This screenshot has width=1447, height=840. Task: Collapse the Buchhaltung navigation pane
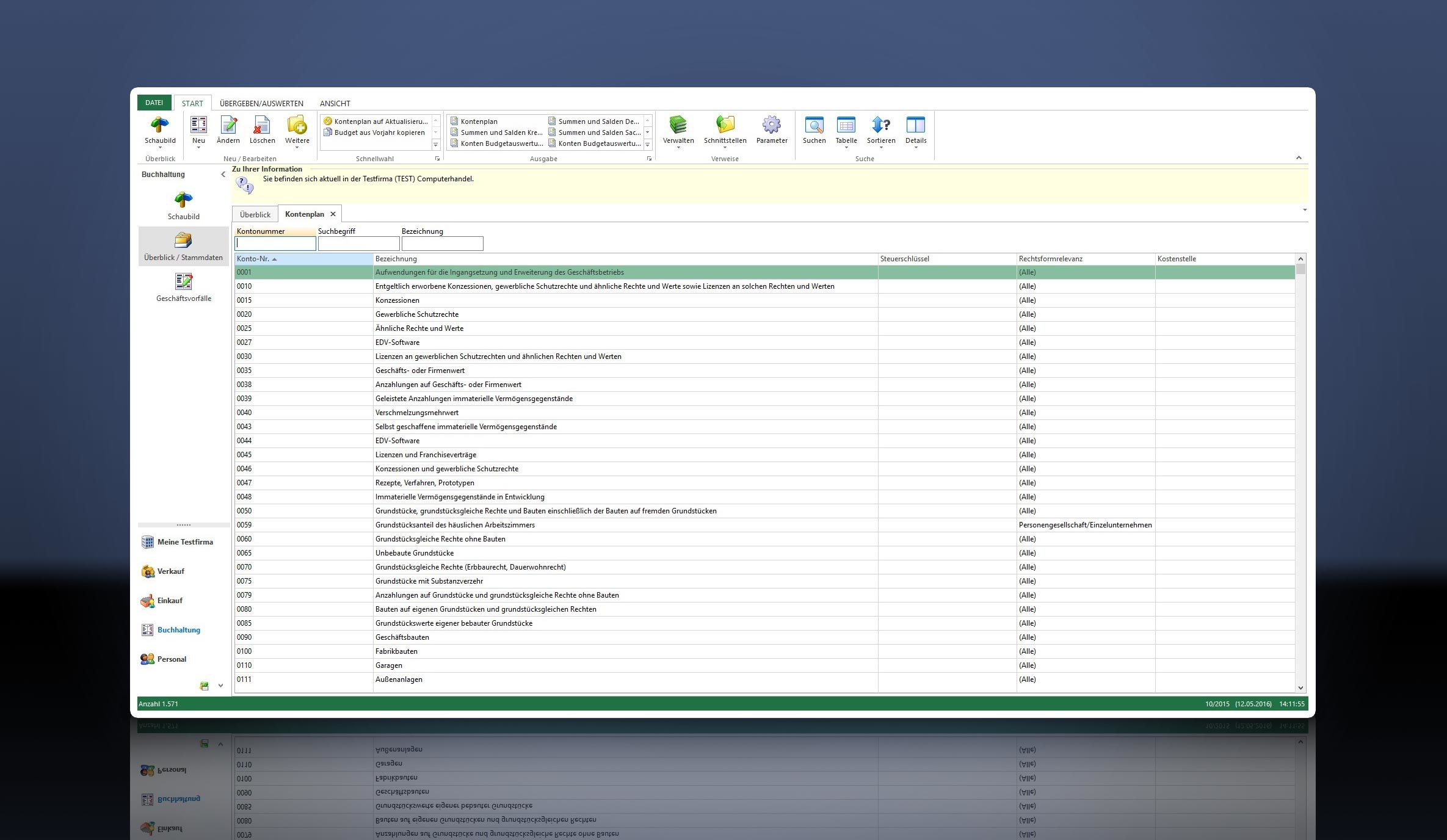(223, 175)
